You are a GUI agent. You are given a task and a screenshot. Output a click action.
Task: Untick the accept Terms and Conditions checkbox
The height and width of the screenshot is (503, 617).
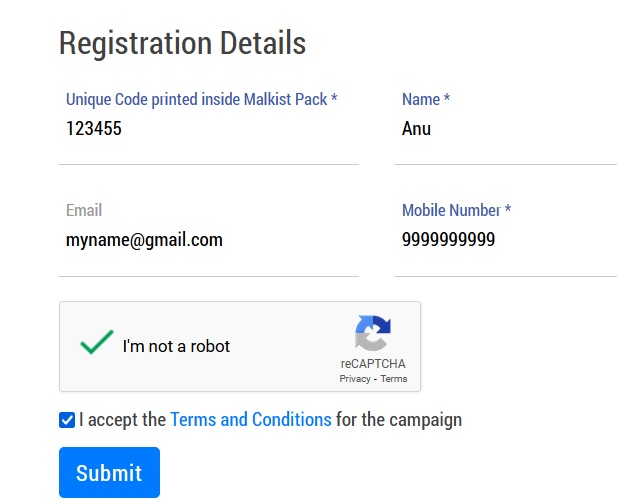click(67, 420)
